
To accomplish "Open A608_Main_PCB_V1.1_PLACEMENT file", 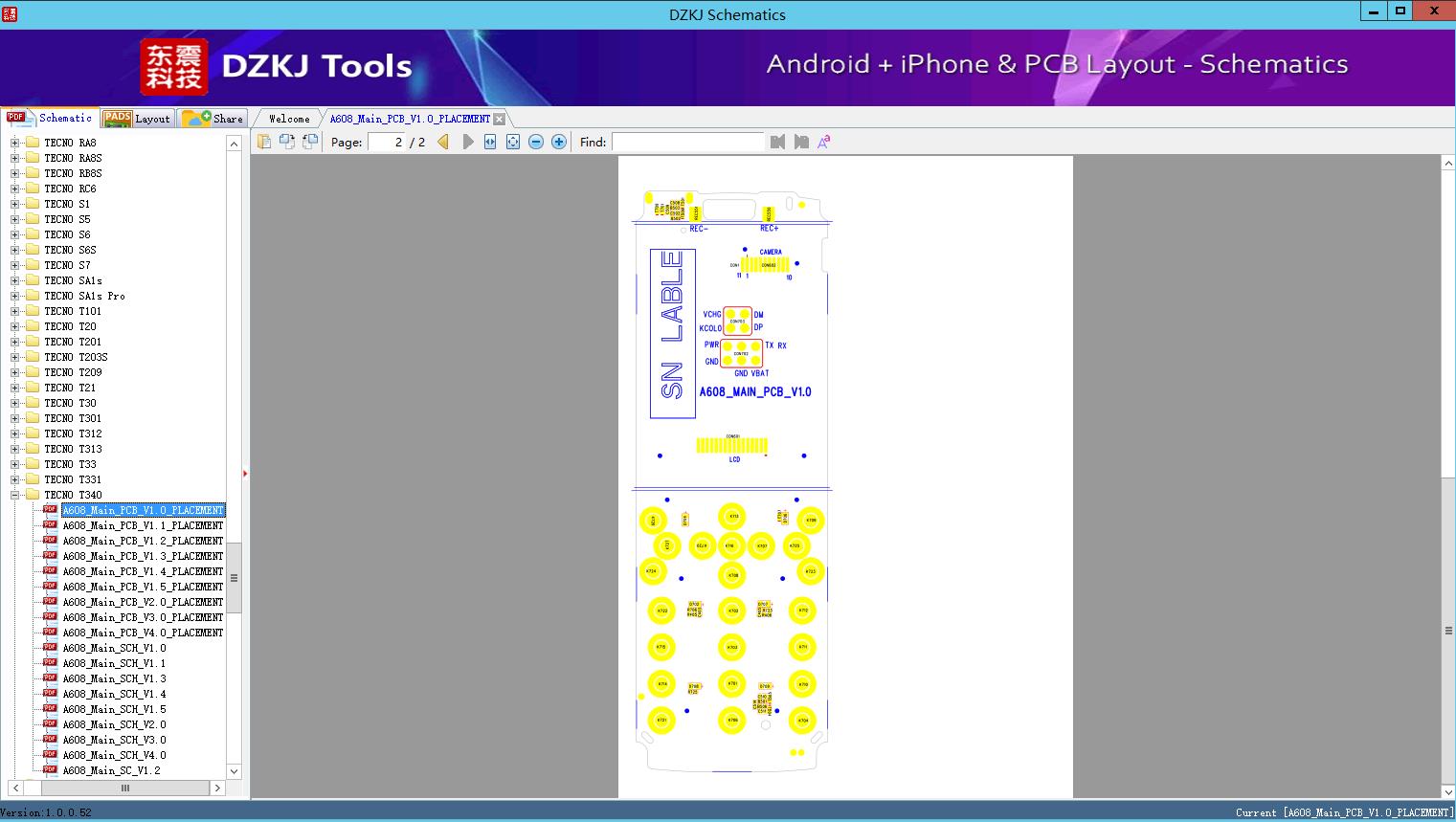I will point(143,525).
